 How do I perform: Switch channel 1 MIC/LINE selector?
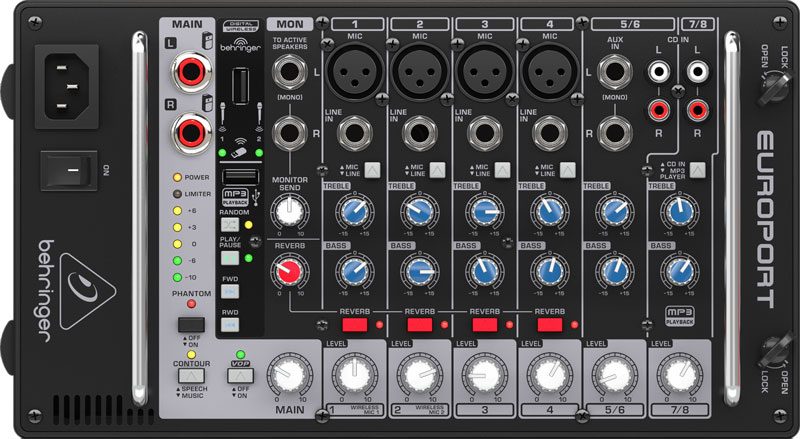pyautogui.click(x=372, y=170)
